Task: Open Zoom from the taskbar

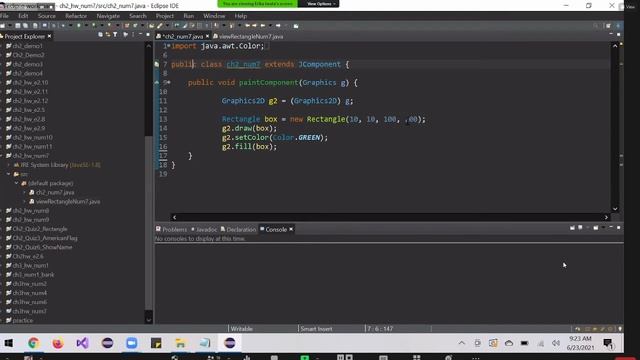Action: tap(131, 343)
